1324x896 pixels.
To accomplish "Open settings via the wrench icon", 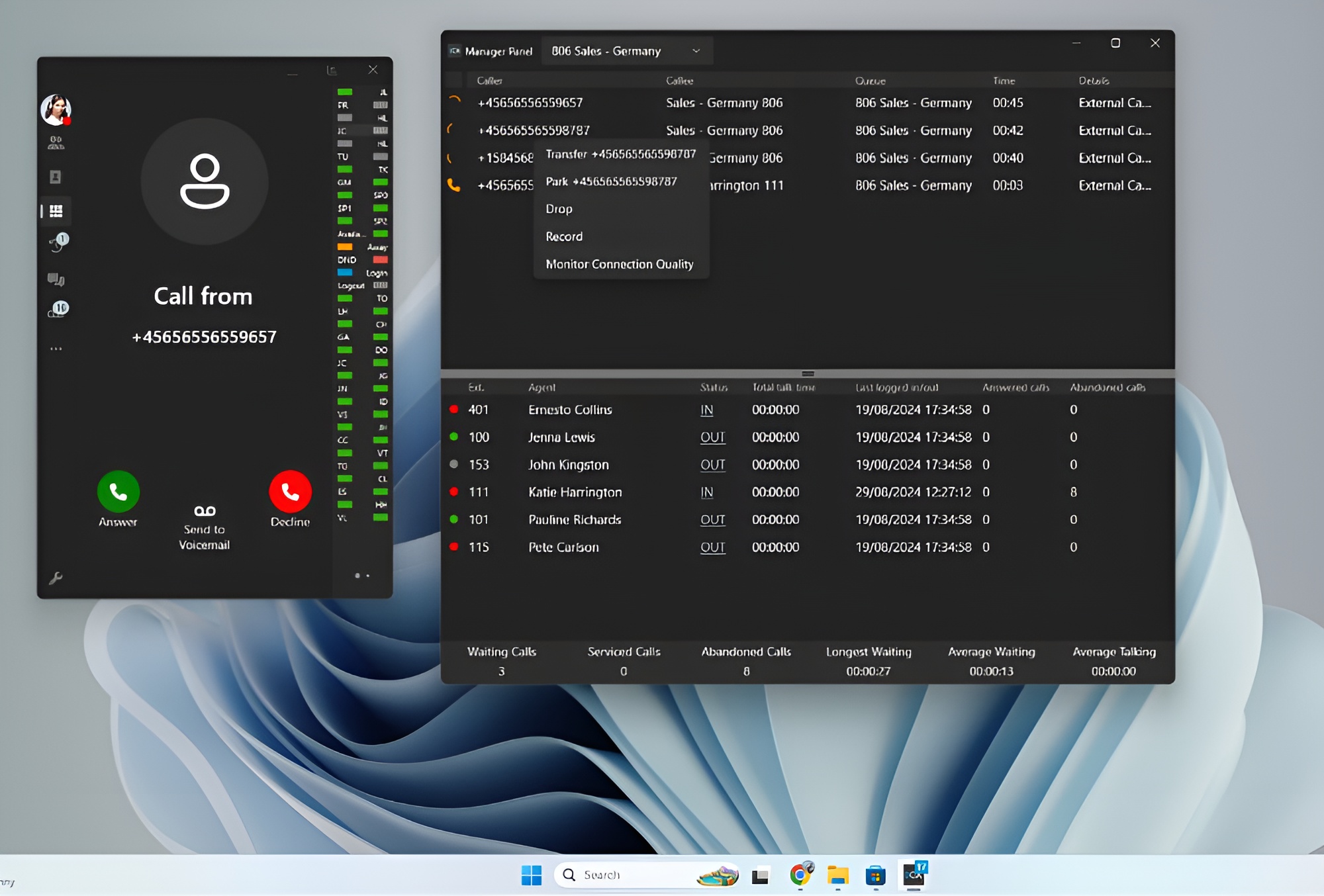I will 56,578.
